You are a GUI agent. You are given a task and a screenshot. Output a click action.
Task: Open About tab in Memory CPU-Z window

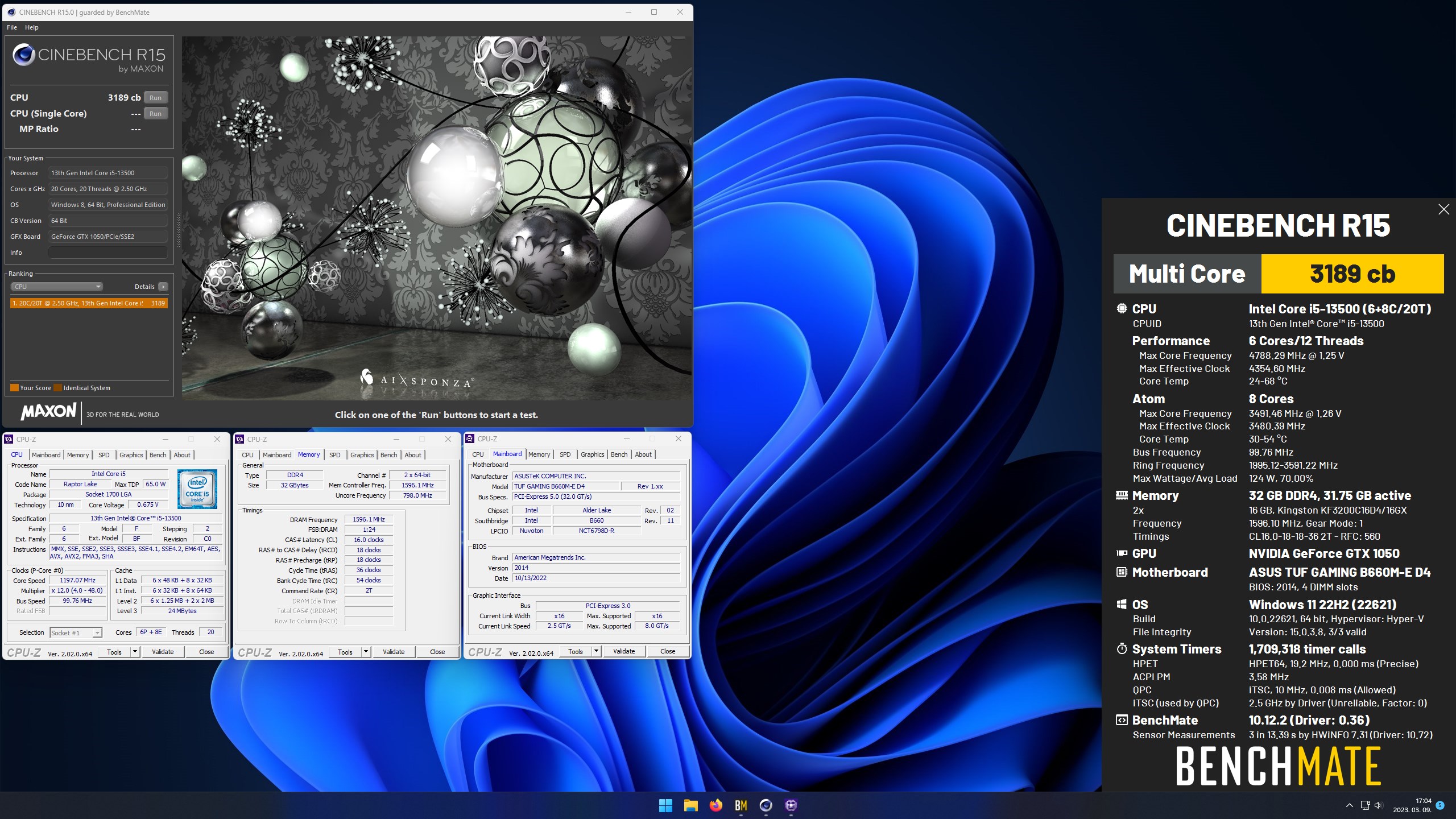(413, 454)
